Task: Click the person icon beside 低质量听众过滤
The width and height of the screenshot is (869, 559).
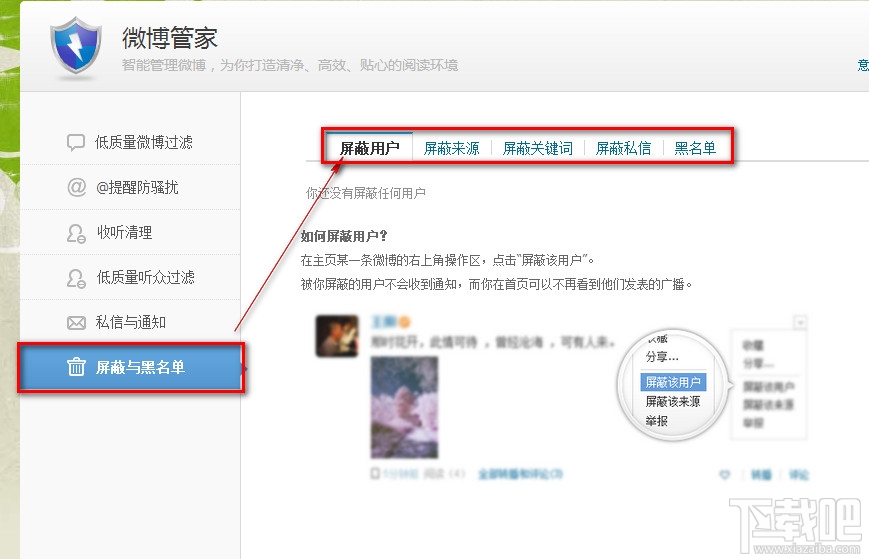Action: [x=76, y=278]
